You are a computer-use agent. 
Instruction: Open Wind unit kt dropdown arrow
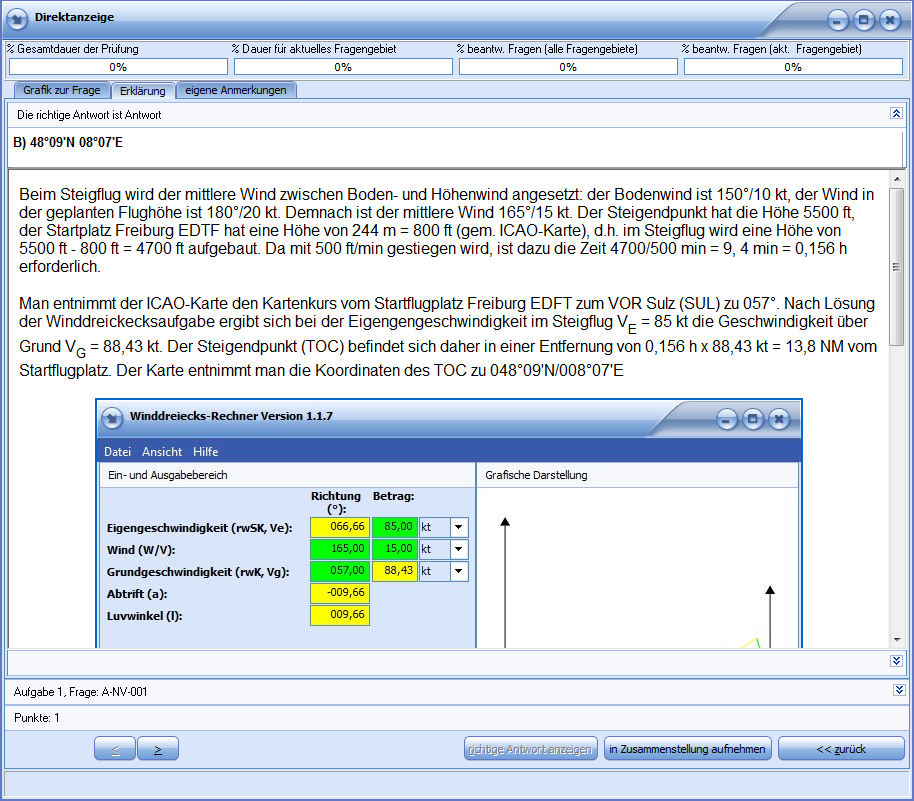[459, 549]
